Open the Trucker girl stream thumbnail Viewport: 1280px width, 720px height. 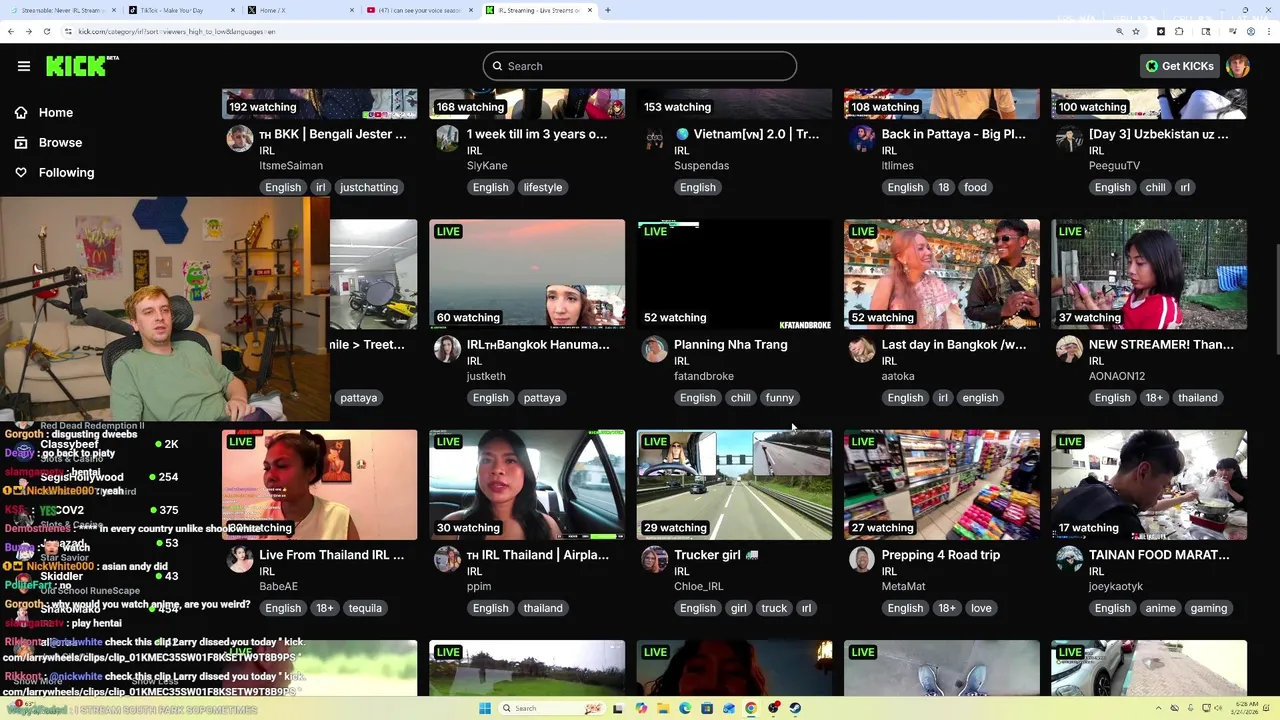pos(734,485)
